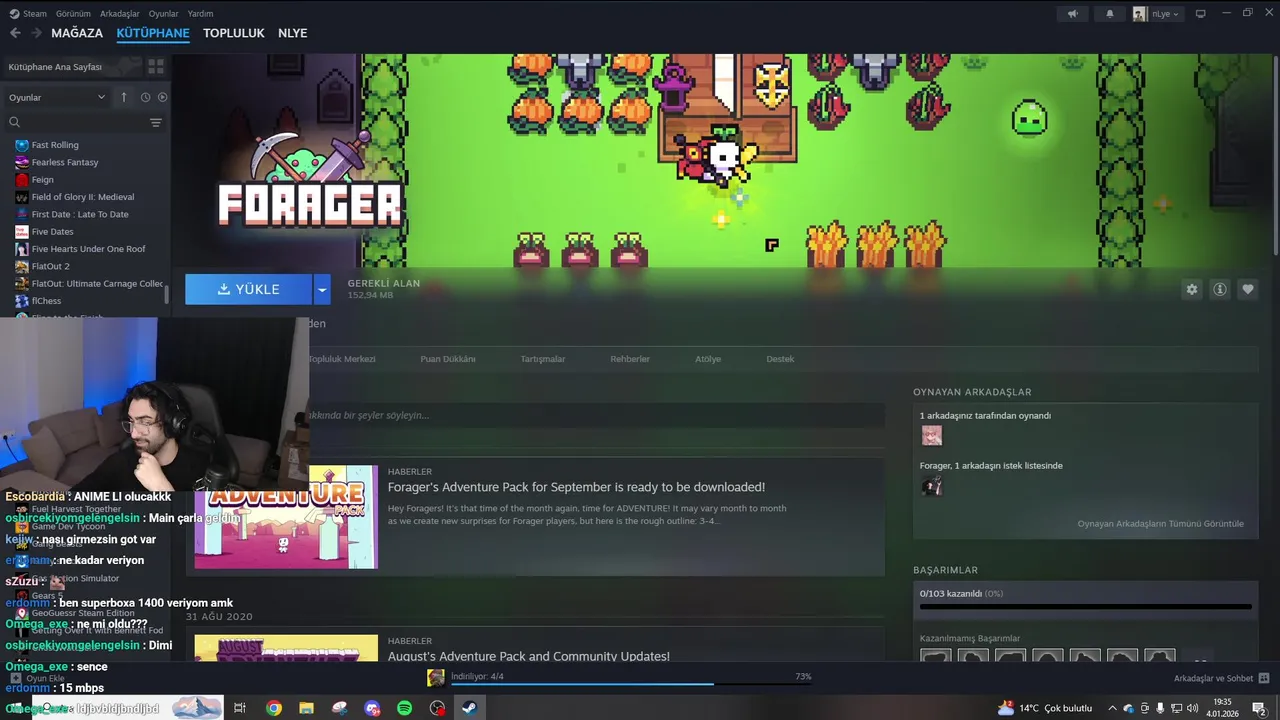Expand the YÜKLE button dropdown arrow

pos(322,289)
